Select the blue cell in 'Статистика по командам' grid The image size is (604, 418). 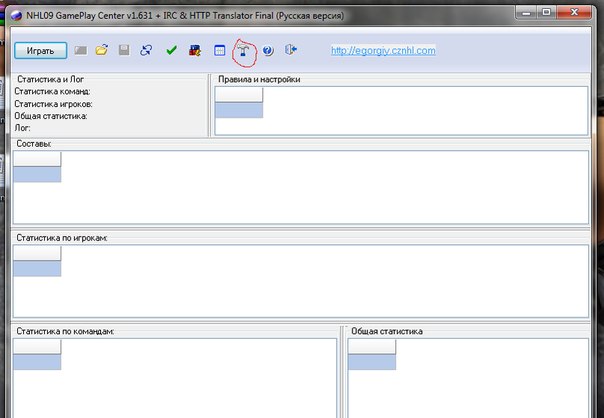pyautogui.click(x=37, y=362)
